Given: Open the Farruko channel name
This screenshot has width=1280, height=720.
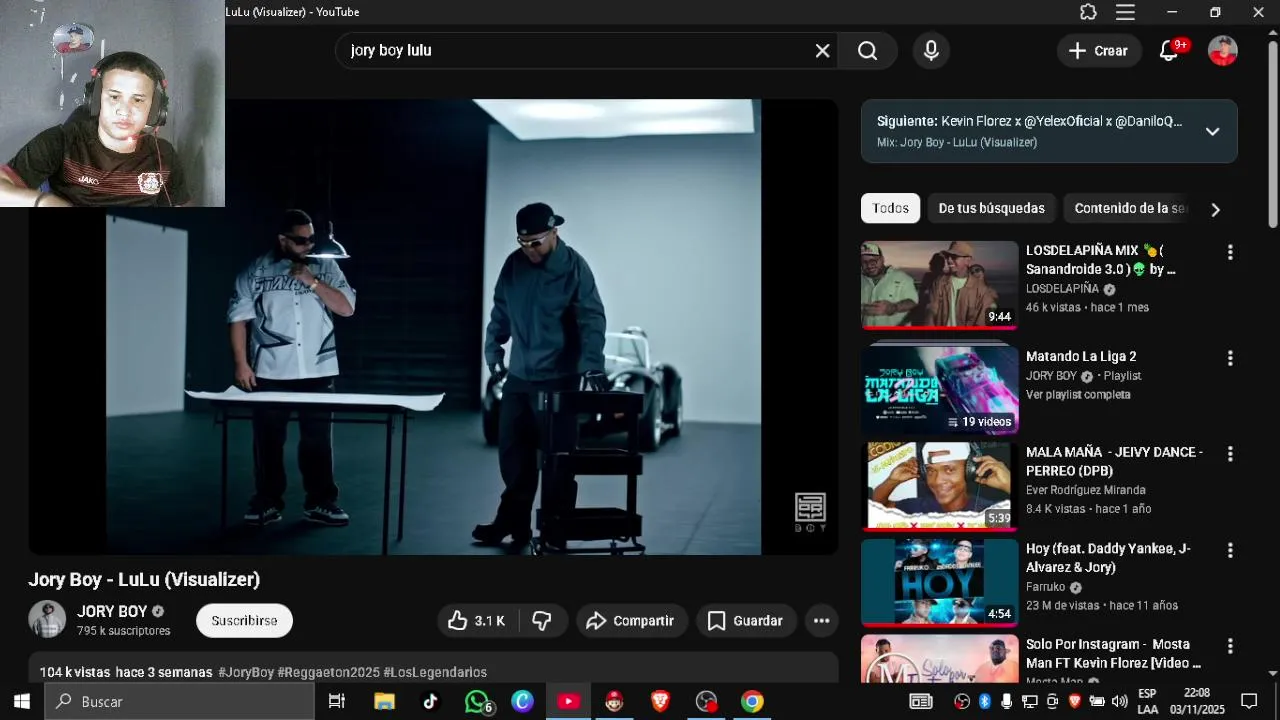Looking at the screenshot, I should tap(1046, 587).
